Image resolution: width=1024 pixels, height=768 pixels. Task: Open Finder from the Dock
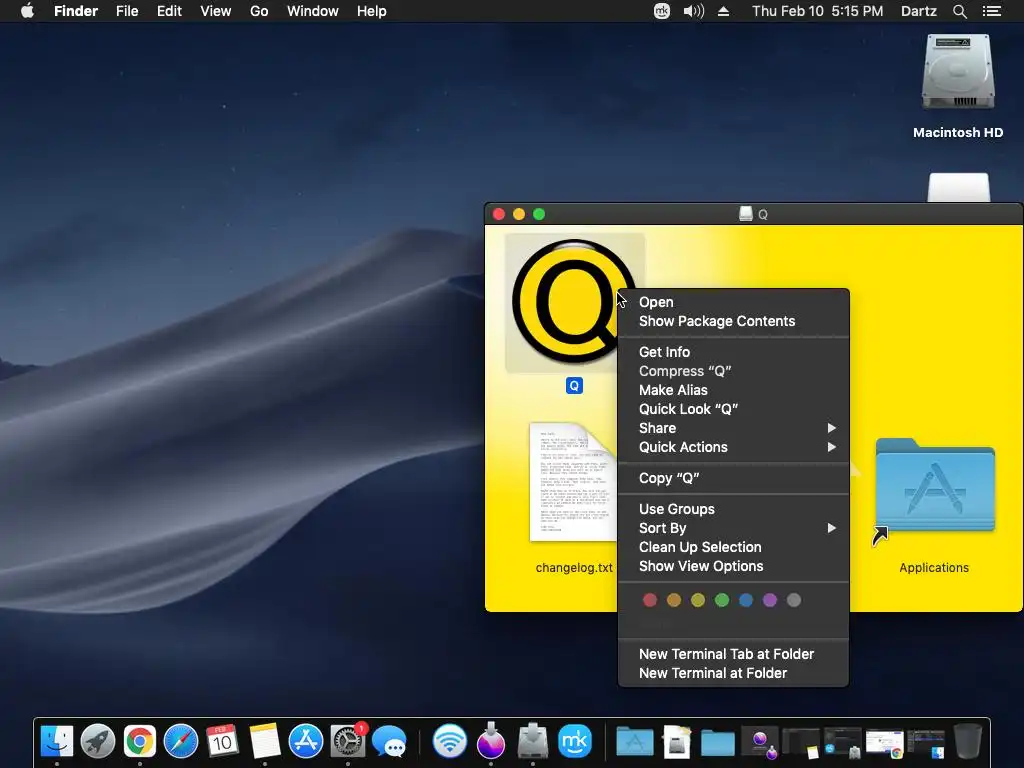57,741
